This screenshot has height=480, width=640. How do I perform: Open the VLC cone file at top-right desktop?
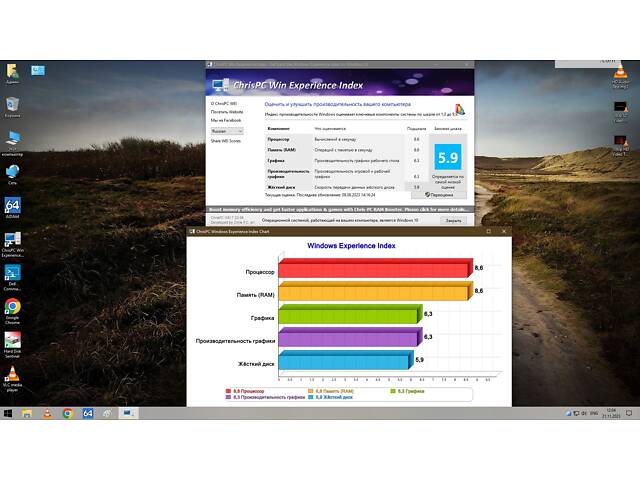pos(620,77)
